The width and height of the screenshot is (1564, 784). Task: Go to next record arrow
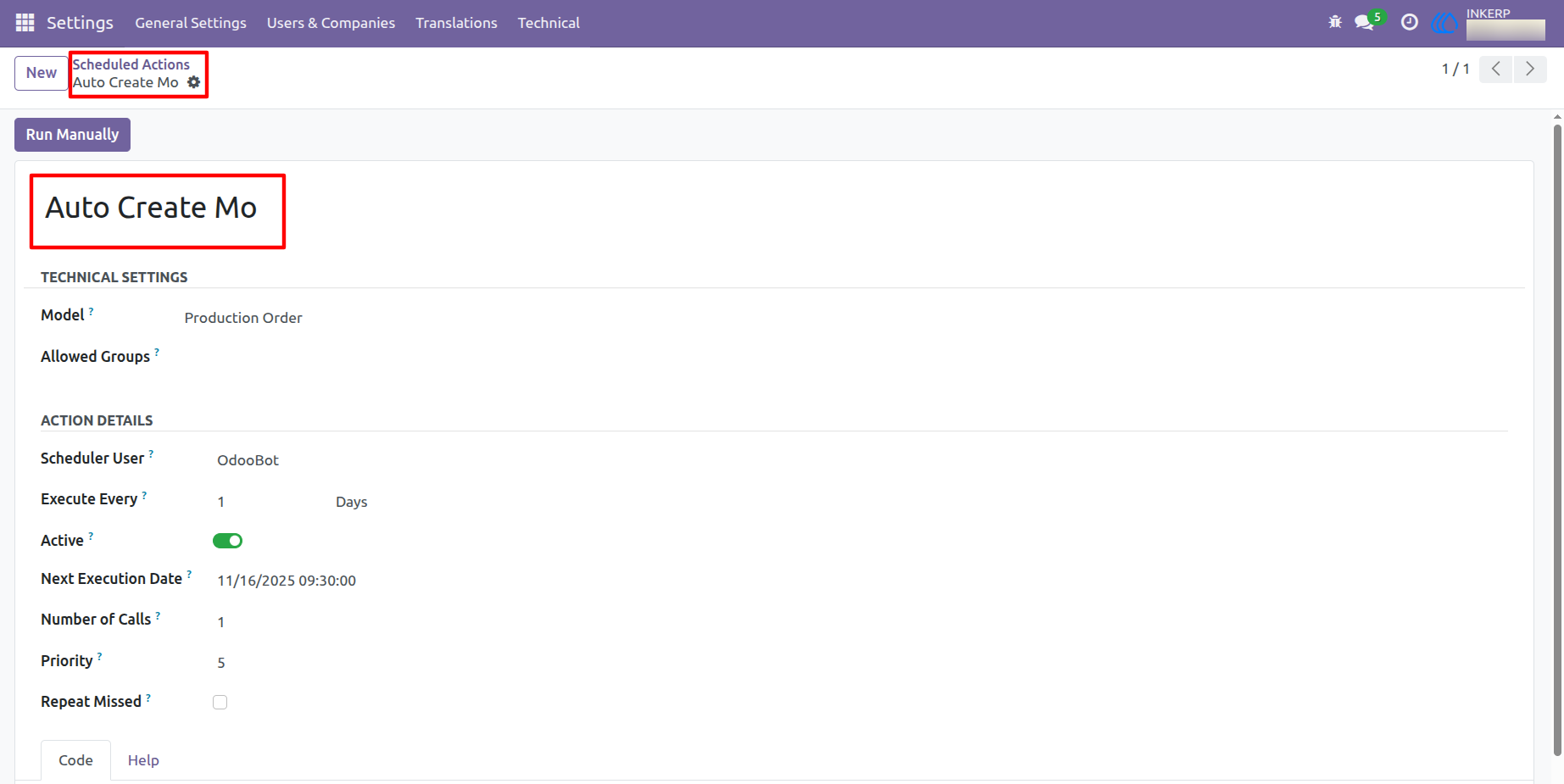pyautogui.click(x=1530, y=69)
